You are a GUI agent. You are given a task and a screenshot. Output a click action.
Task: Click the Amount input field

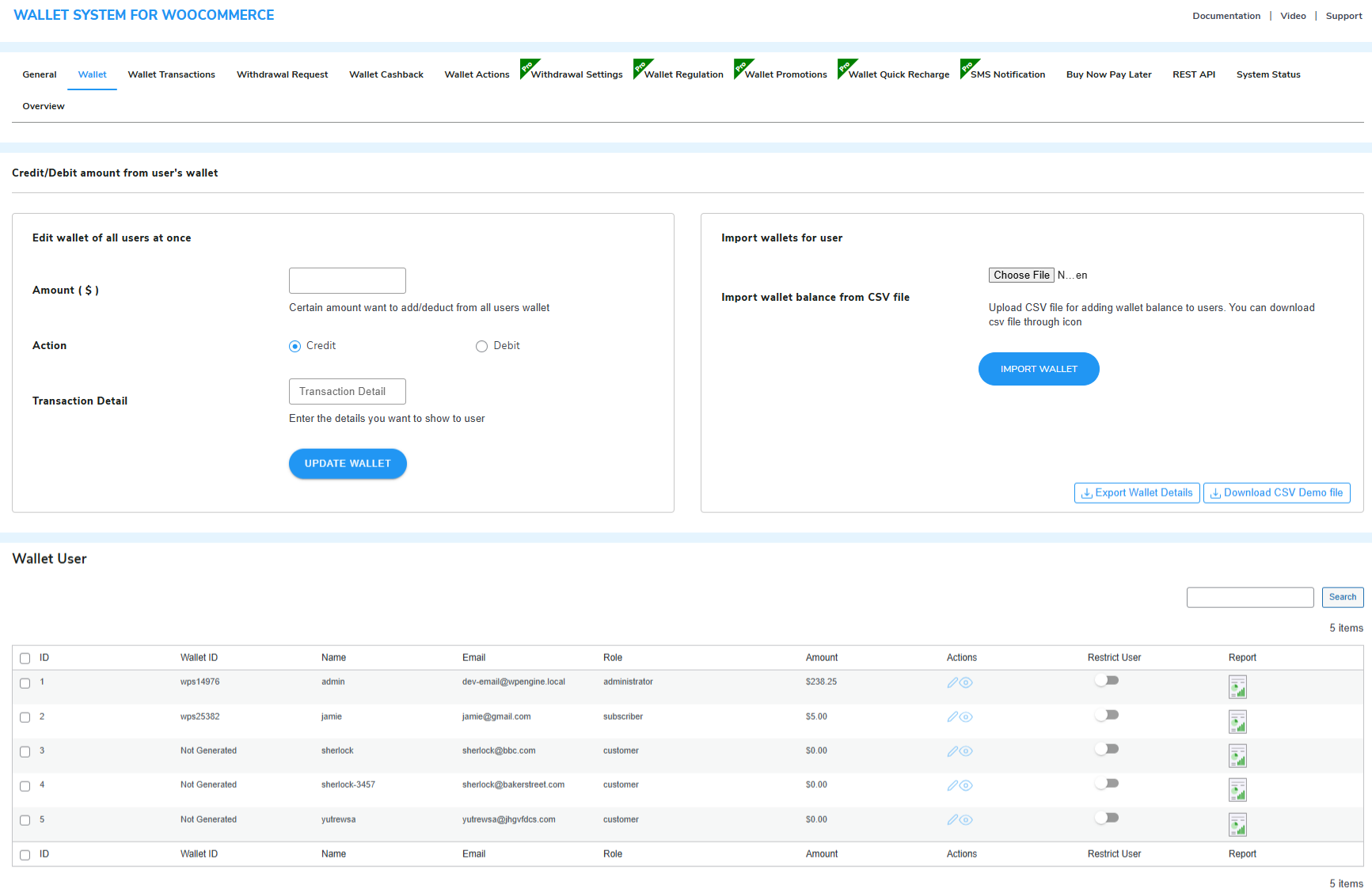click(x=348, y=280)
